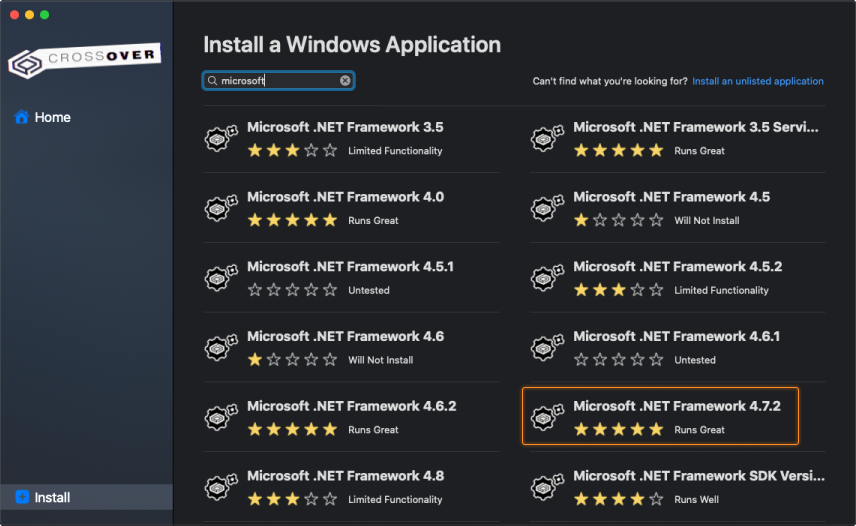
Task: Choose Microsoft .NET Framework 4.0 title
Action: pos(346,197)
